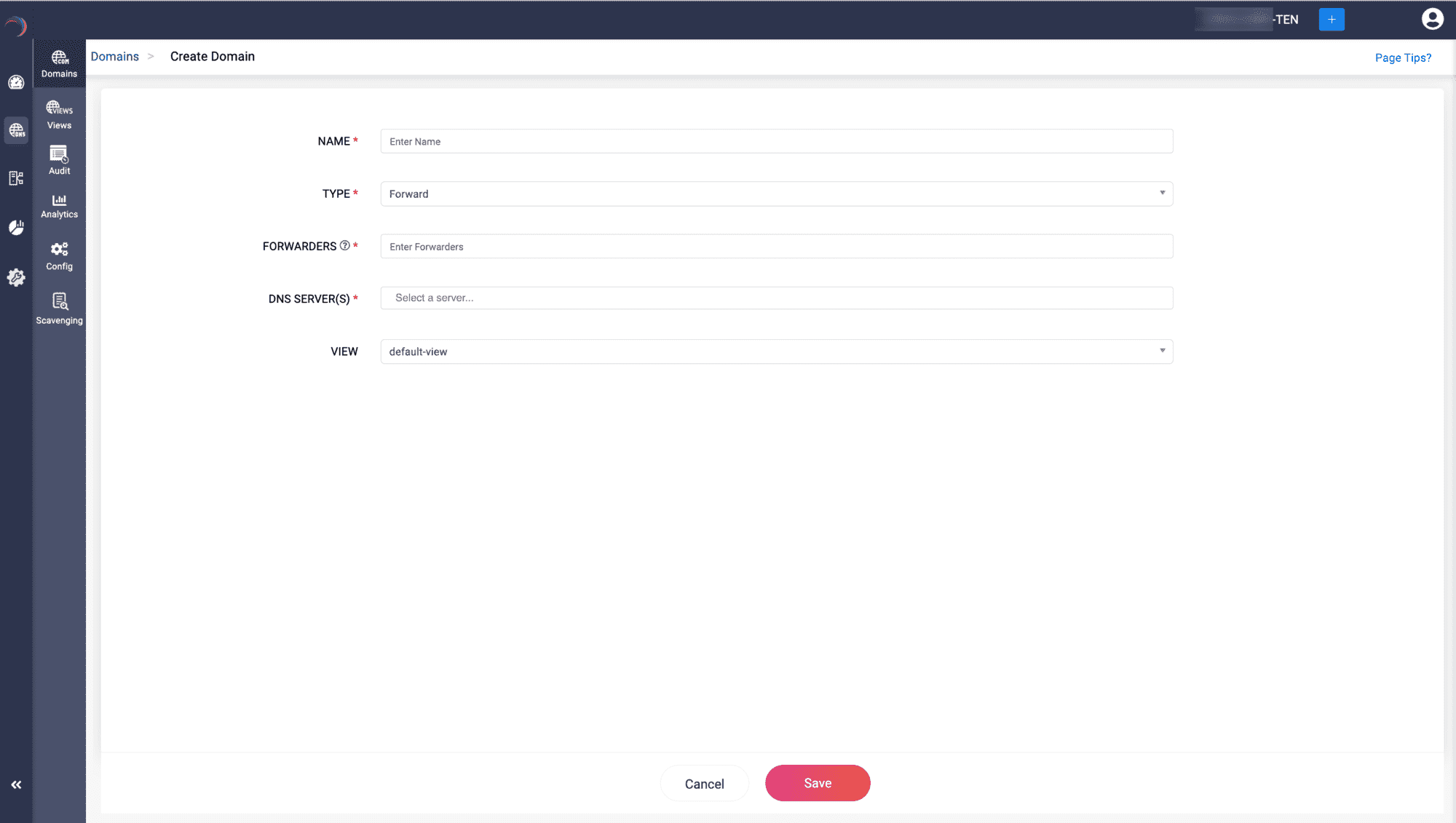
Task: Click the user profile avatar icon
Action: [1432, 19]
